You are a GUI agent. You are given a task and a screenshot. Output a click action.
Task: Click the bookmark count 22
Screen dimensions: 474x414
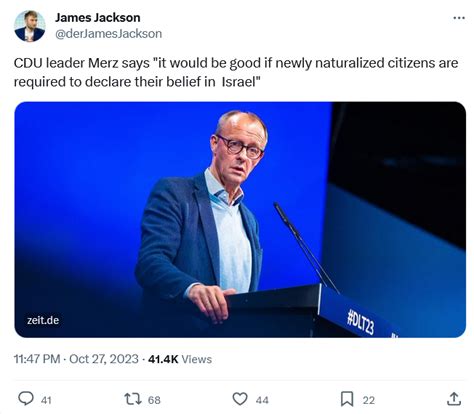point(369,400)
